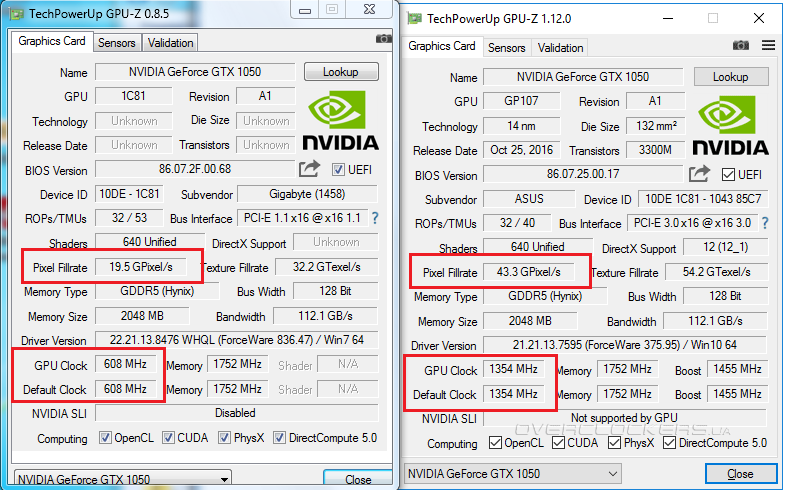The width and height of the screenshot is (788, 490).
Task: Click the BIOS export share icon in GPU-Z 0.8.5
Action: pos(310,169)
